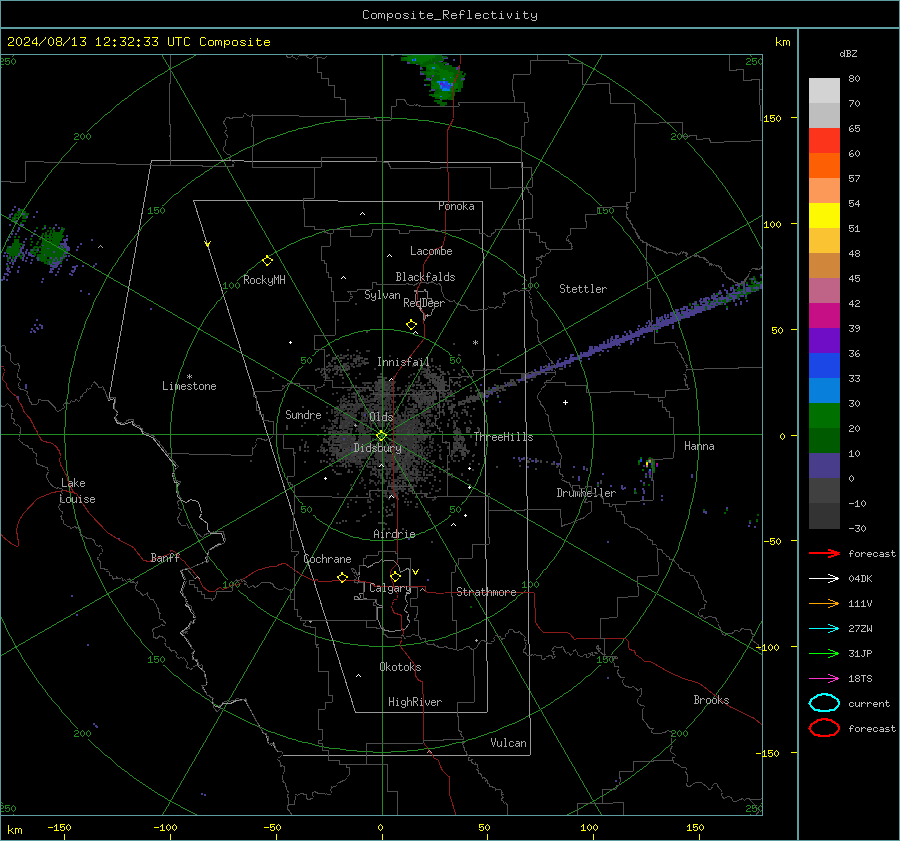Click the -150 tick on bottom km axis
This screenshot has width=900, height=841.
point(59,828)
